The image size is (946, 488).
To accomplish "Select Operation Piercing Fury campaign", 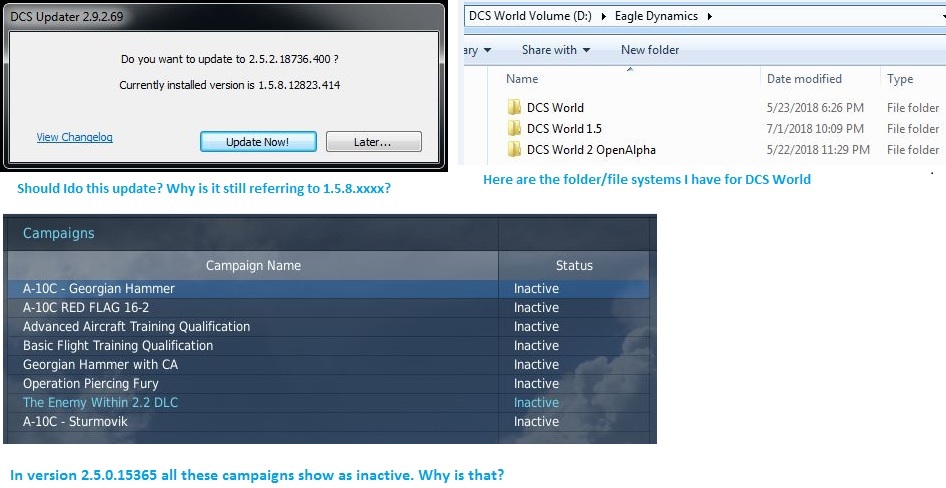I will [x=328, y=384].
